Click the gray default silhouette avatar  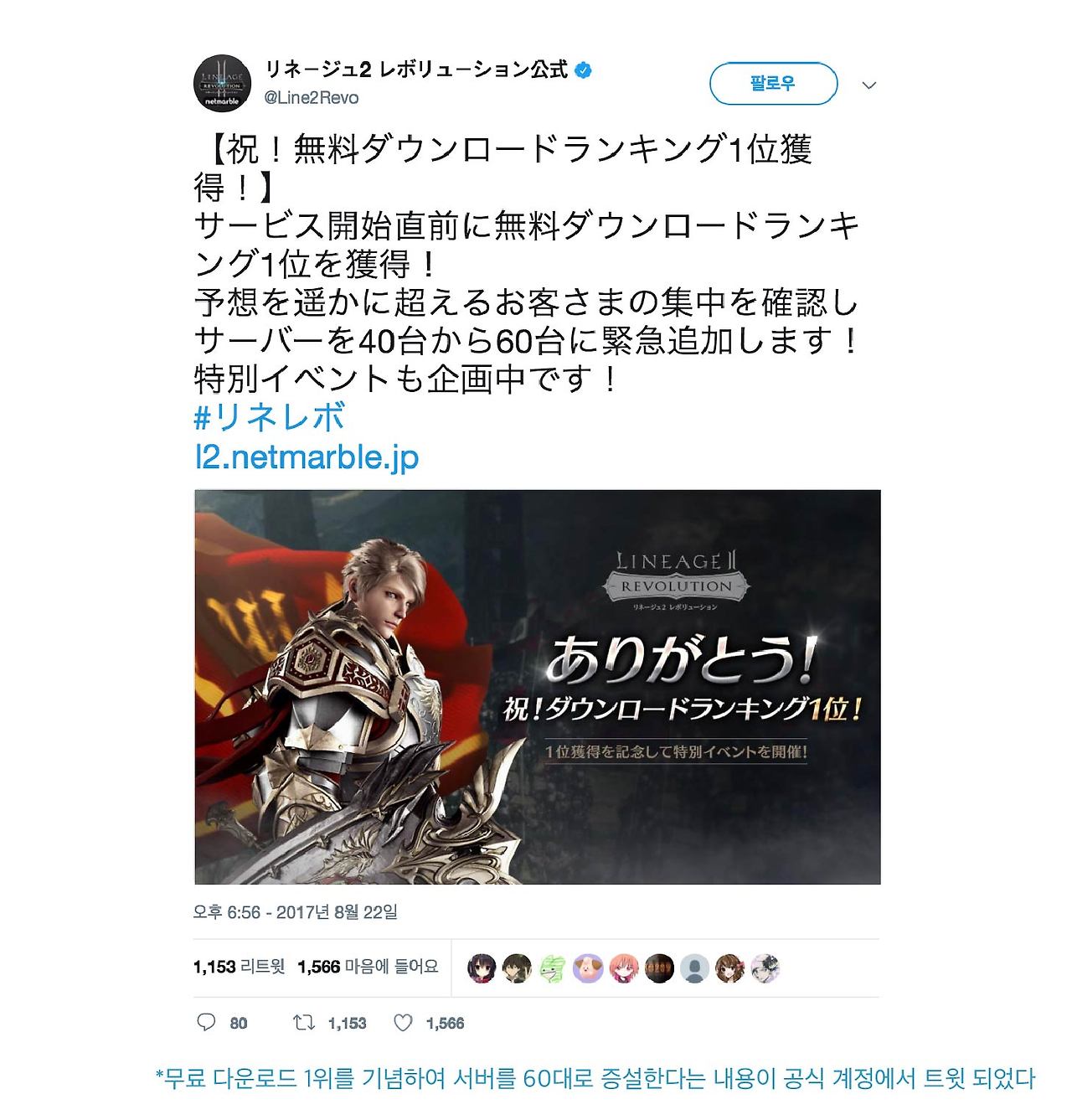pyautogui.click(x=694, y=968)
